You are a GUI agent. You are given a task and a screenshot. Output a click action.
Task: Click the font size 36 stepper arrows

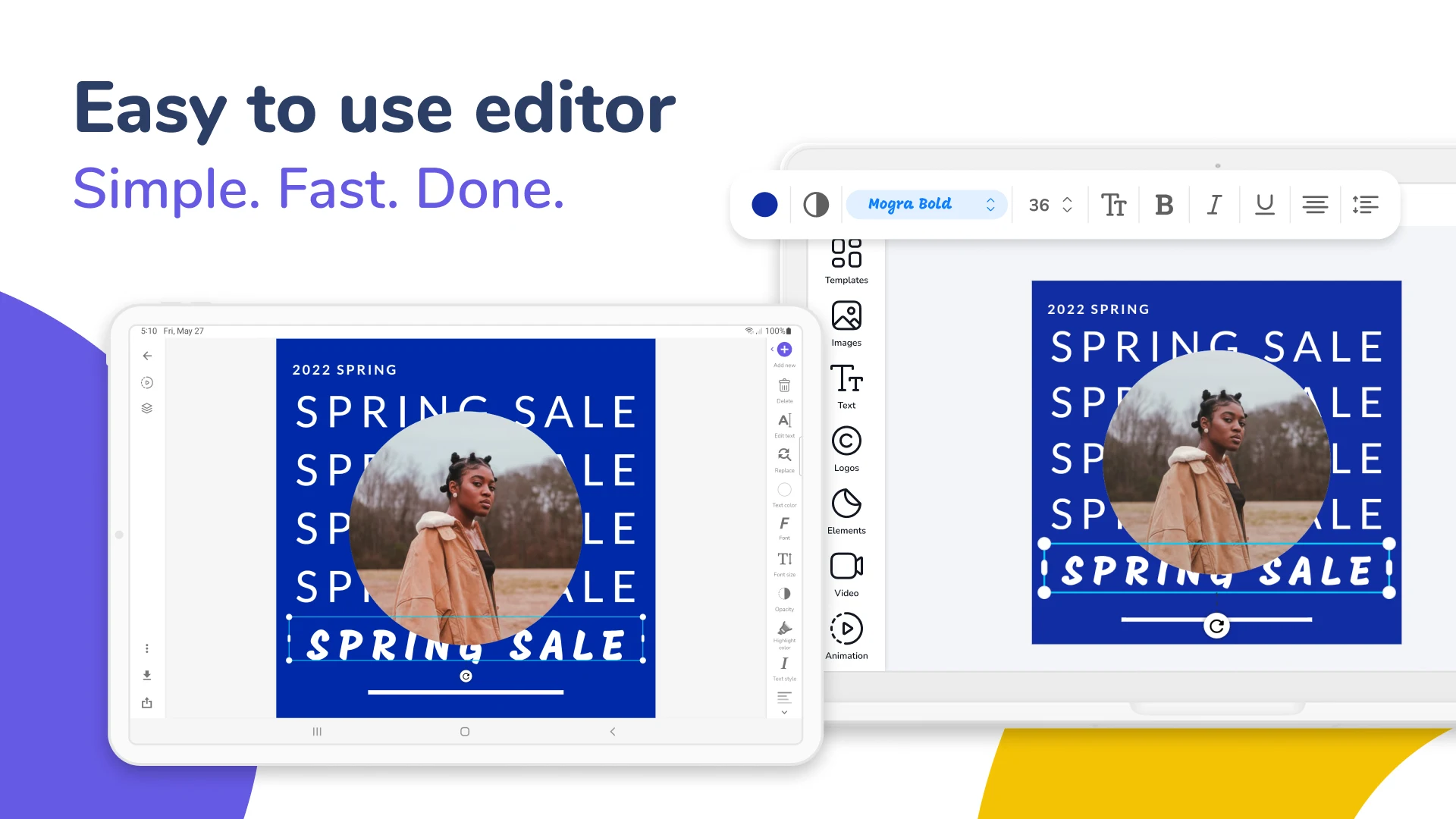(x=1067, y=205)
